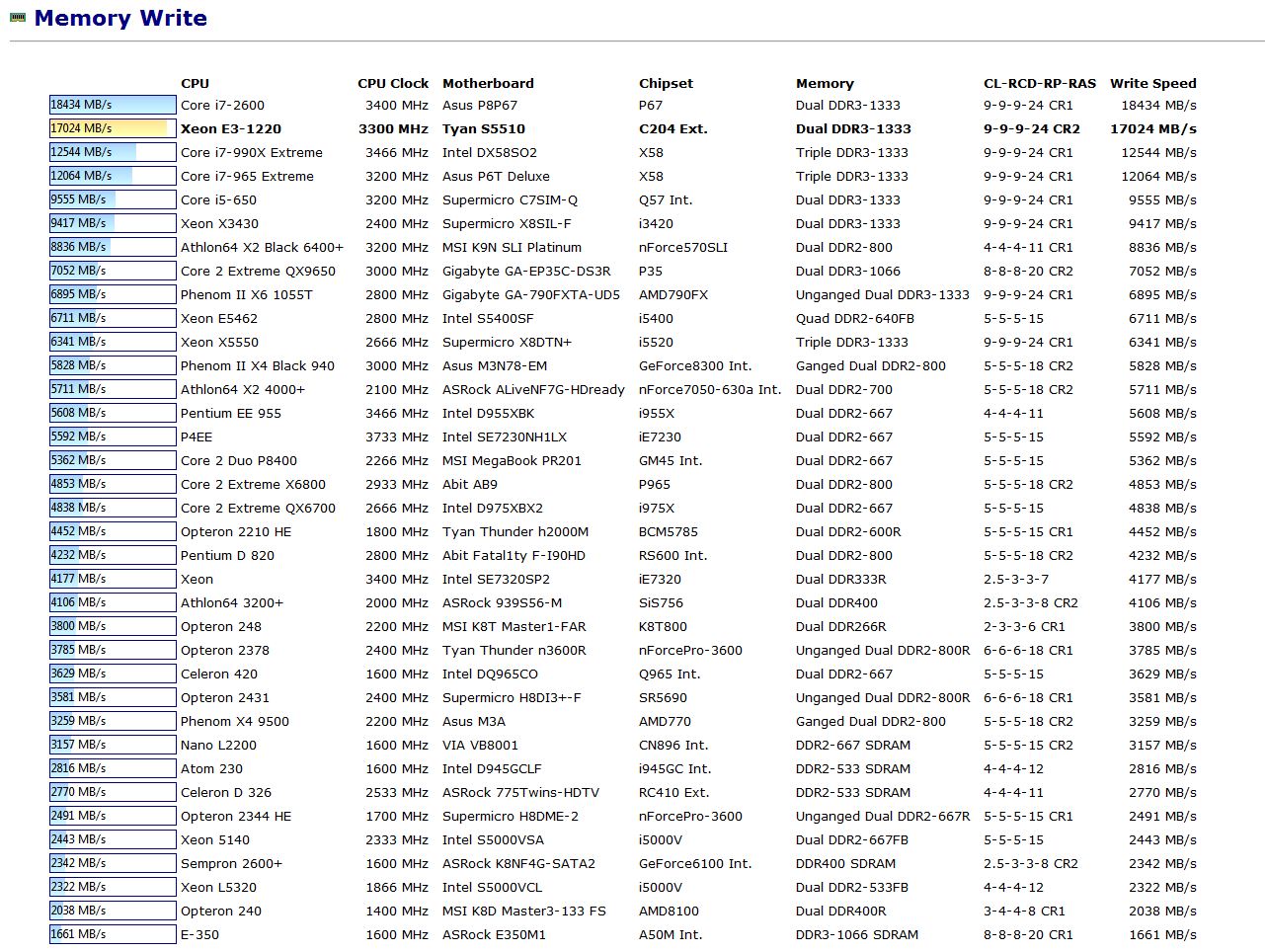Click Core i7-965 Extreme CPU name
The height and width of the screenshot is (952, 1265).
point(247,176)
